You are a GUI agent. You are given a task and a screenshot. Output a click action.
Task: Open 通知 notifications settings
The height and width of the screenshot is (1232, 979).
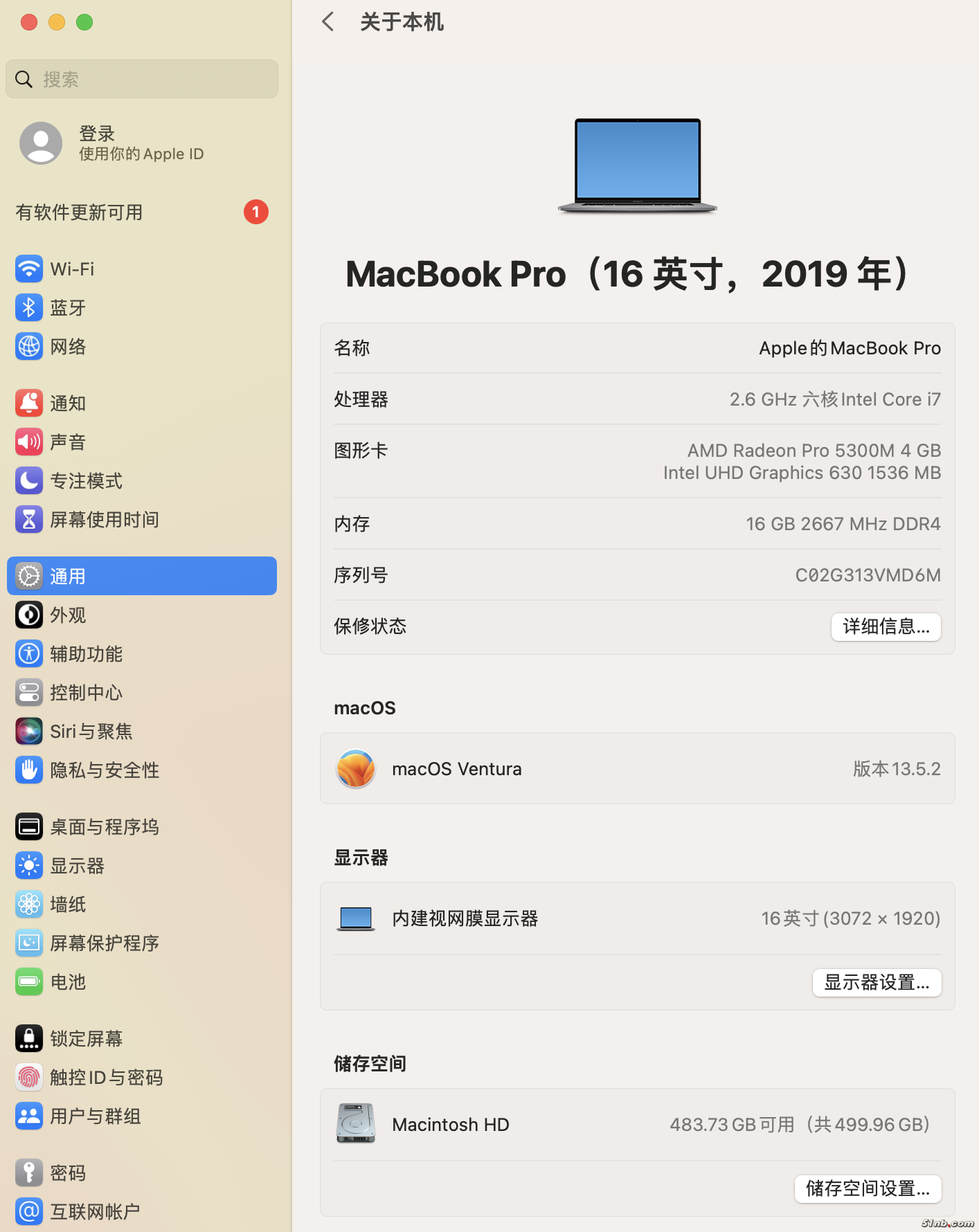[x=68, y=403]
